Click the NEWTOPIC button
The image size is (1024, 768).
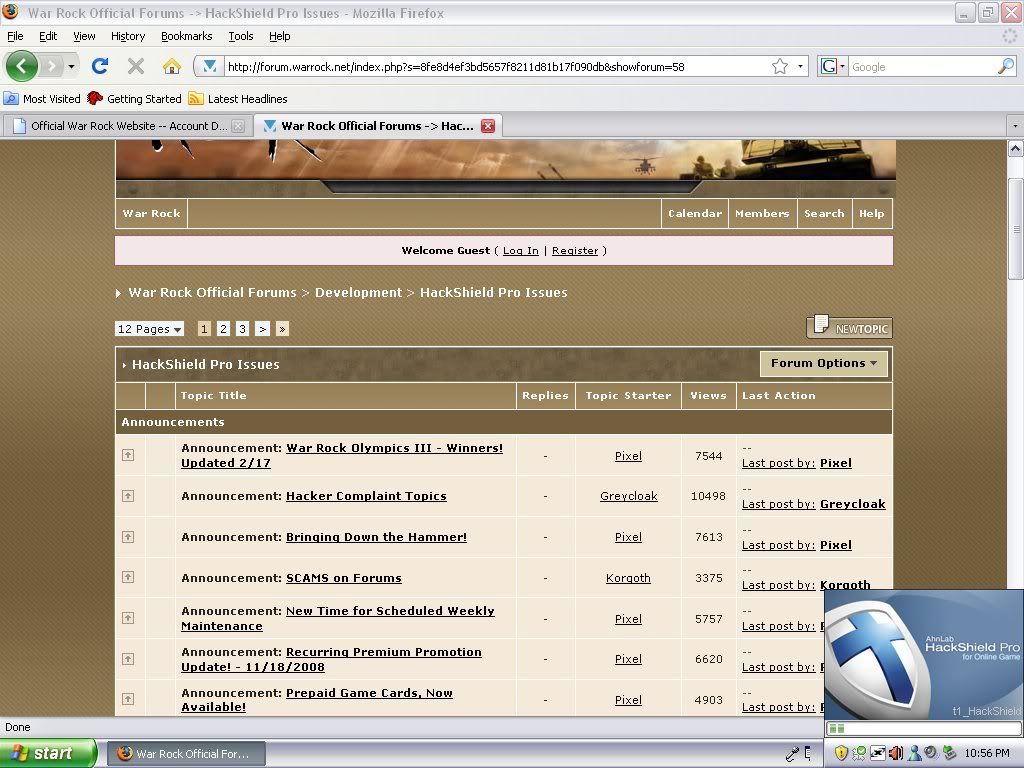pos(849,327)
